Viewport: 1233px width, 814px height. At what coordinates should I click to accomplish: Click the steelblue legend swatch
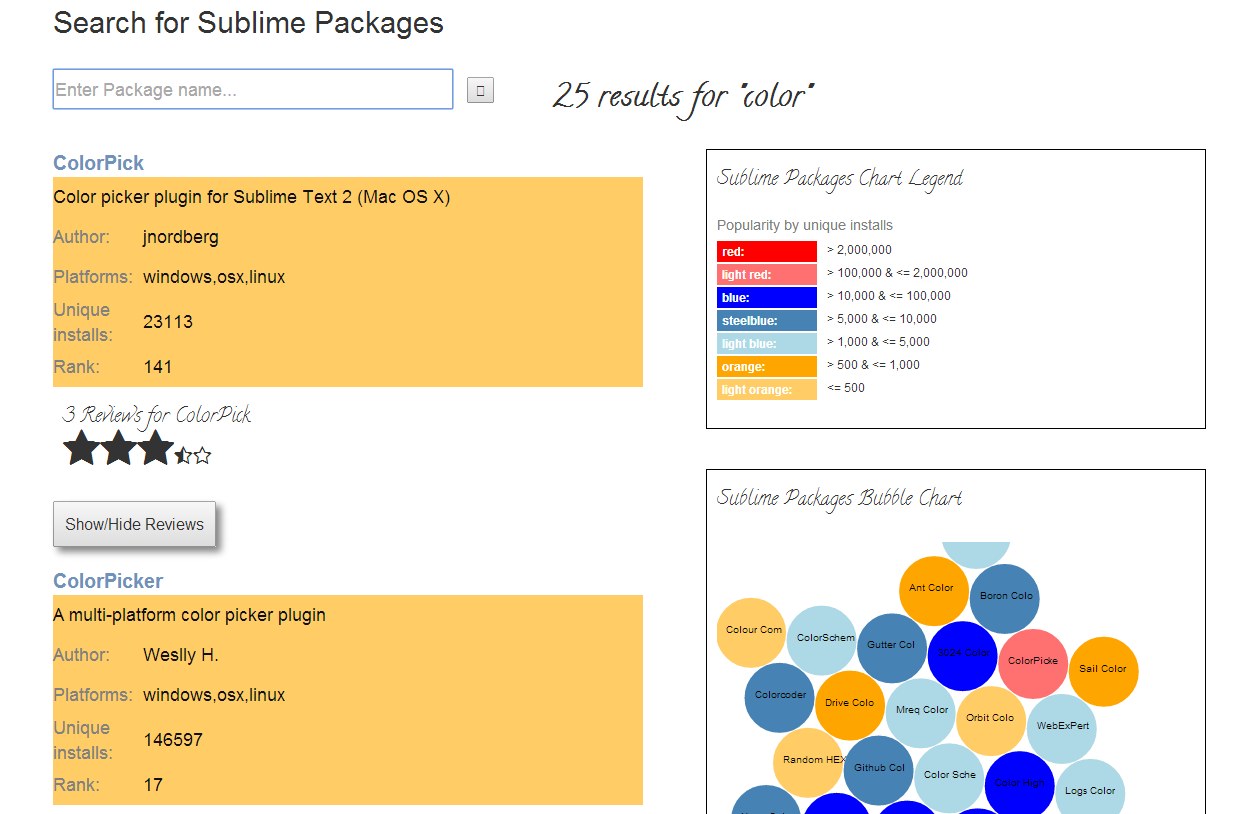767,321
